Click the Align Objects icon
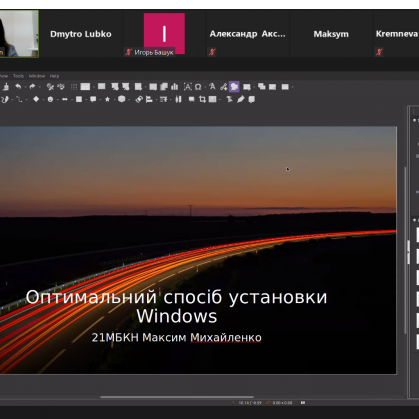The width and height of the screenshot is (419, 419). (149, 99)
